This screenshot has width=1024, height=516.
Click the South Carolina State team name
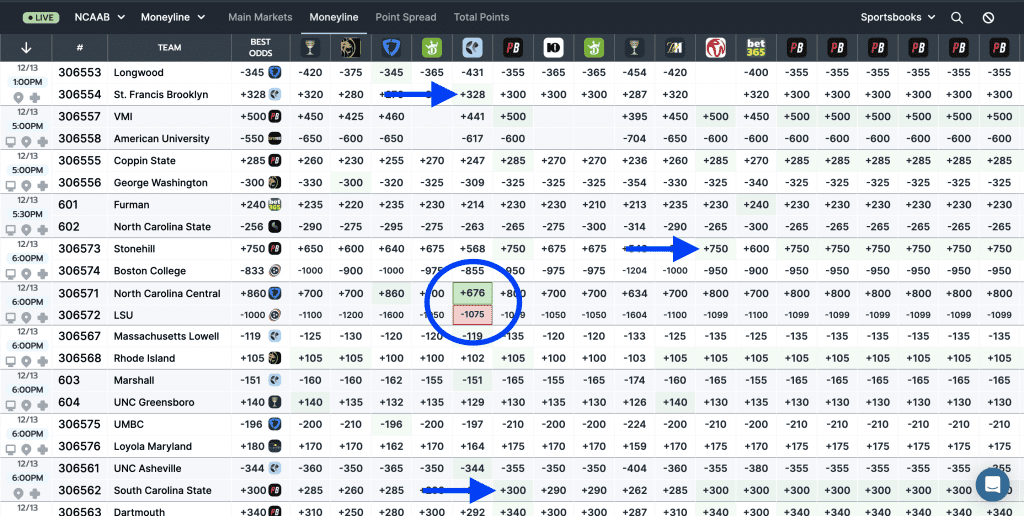tap(163, 491)
